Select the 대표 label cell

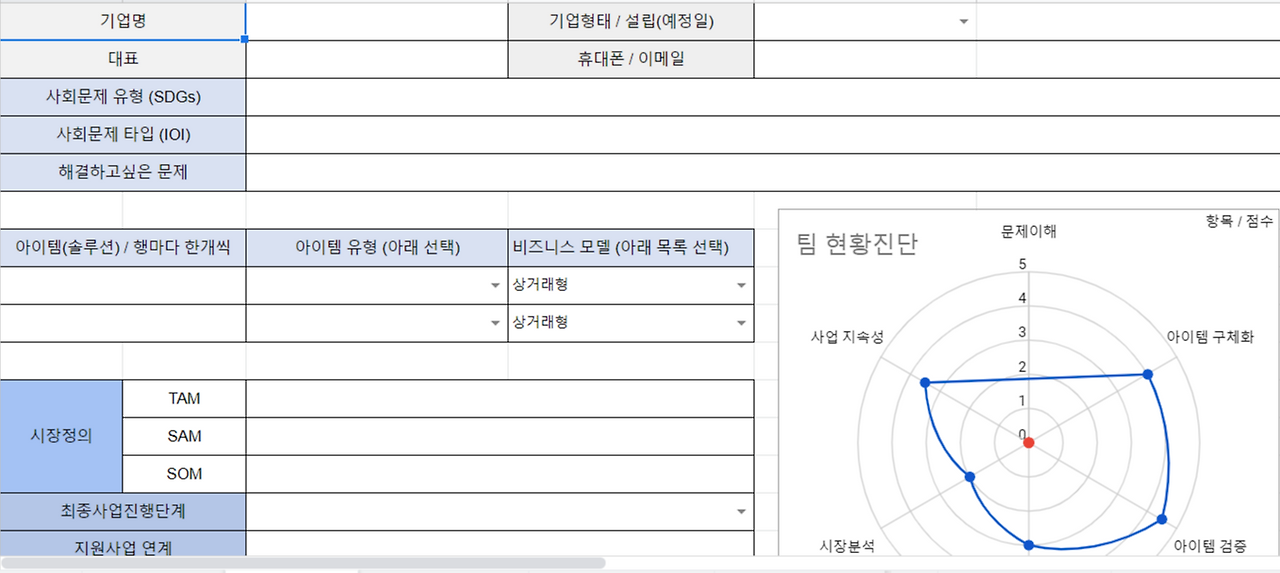(x=123, y=59)
